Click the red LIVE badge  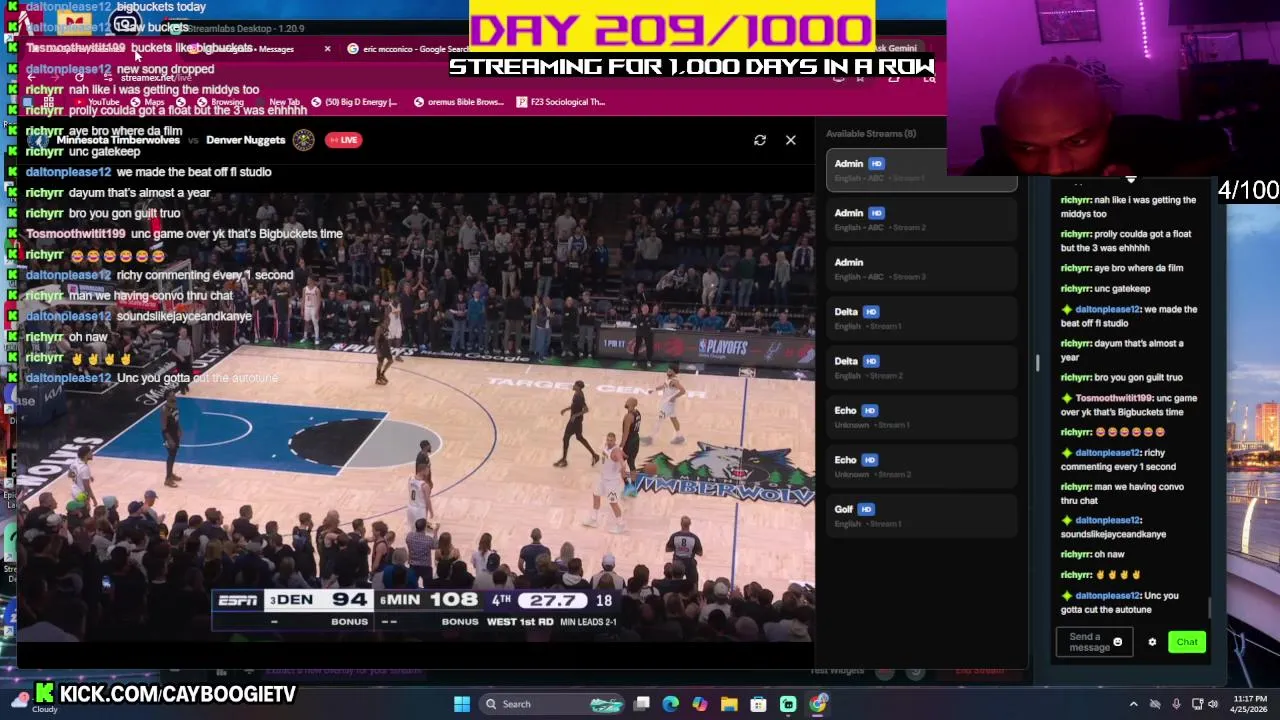point(343,140)
